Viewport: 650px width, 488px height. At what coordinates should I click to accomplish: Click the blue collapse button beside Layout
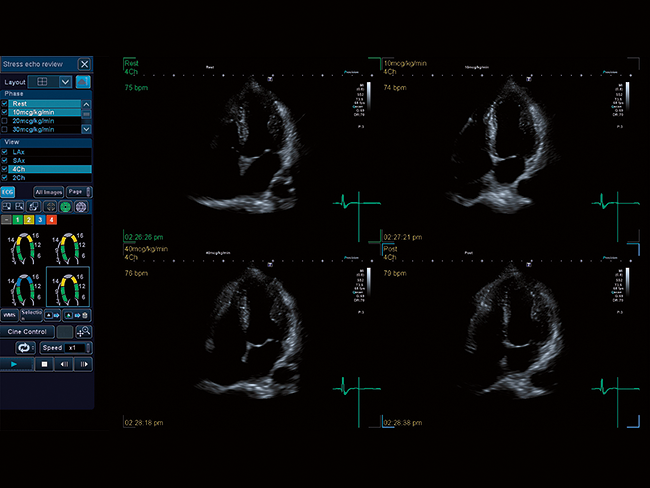click(x=83, y=82)
